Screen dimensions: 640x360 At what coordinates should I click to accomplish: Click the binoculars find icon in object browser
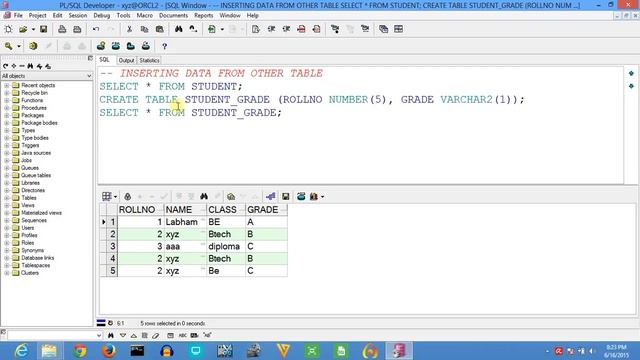(30, 66)
